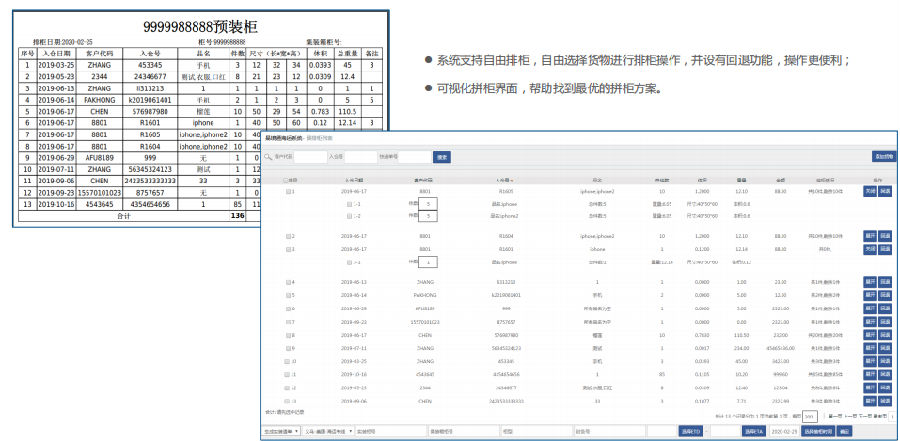Click the 合计 row label in the 预装柜 sheet
The height and width of the screenshot is (441, 900).
pos(124,216)
